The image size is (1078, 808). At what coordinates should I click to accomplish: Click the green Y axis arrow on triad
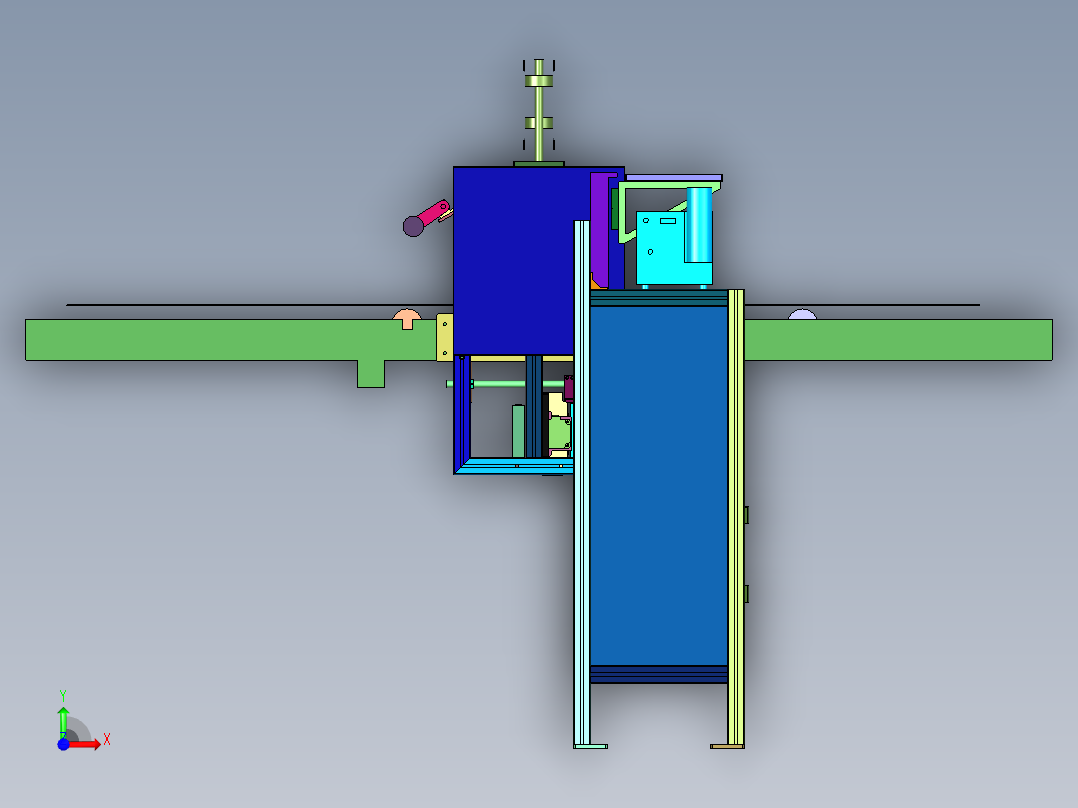(x=63, y=721)
